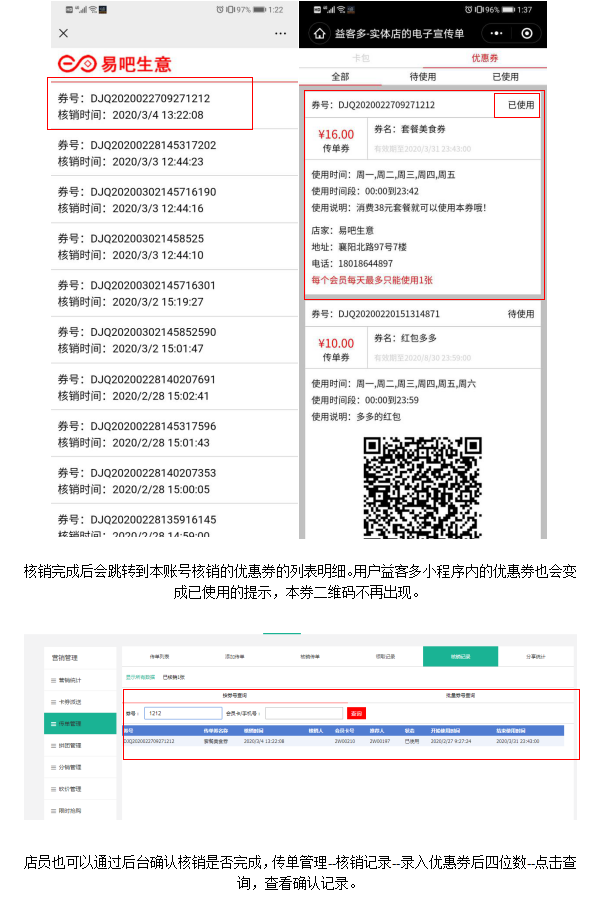Viewport: 600px width, 923px height.
Task: Select the 已使用 filter tab
Action: [x=505, y=76]
